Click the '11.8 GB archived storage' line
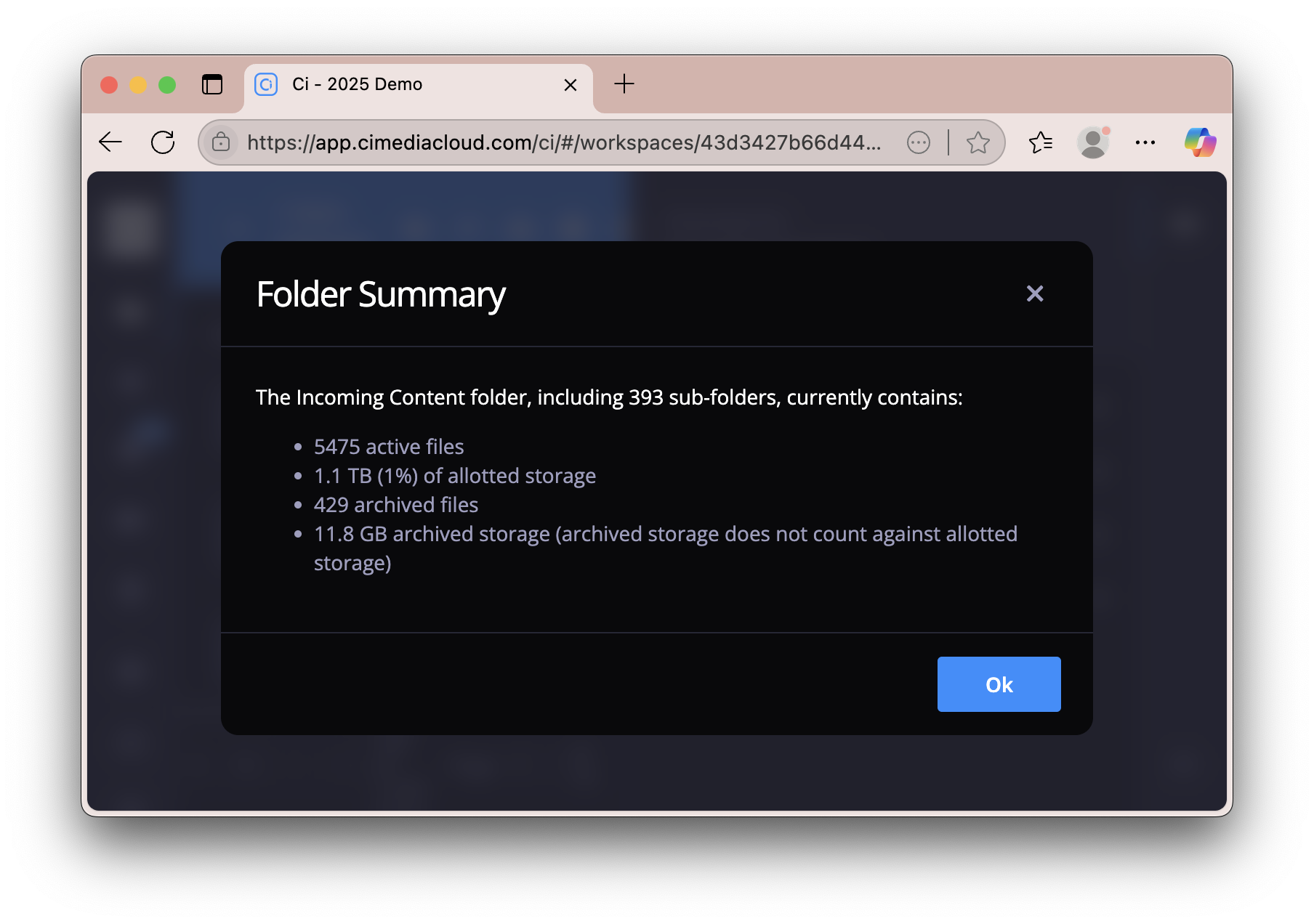1314x924 pixels. pyautogui.click(x=666, y=548)
